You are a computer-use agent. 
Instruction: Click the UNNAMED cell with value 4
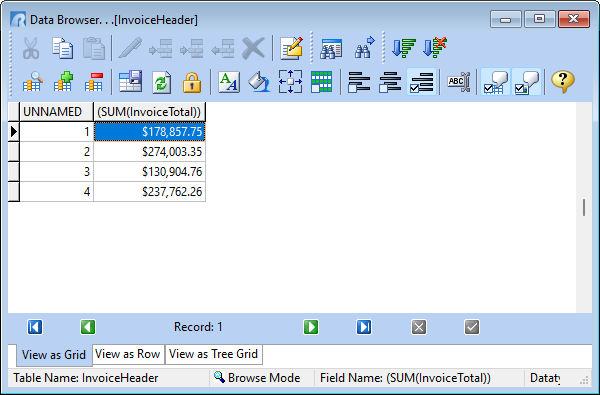pyautogui.click(x=57, y=191)
